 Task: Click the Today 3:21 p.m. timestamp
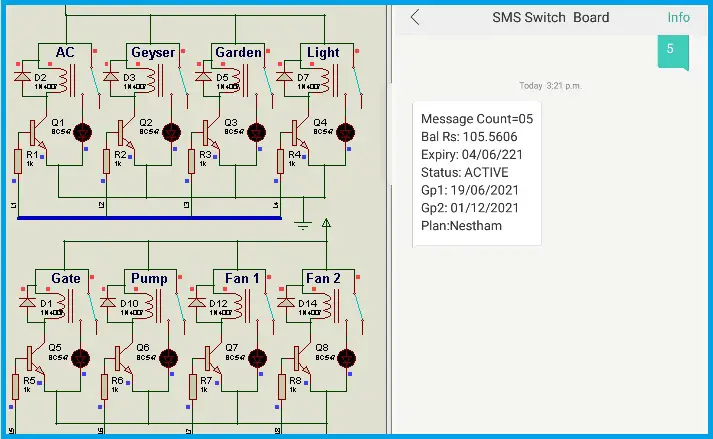click(550, 86)
